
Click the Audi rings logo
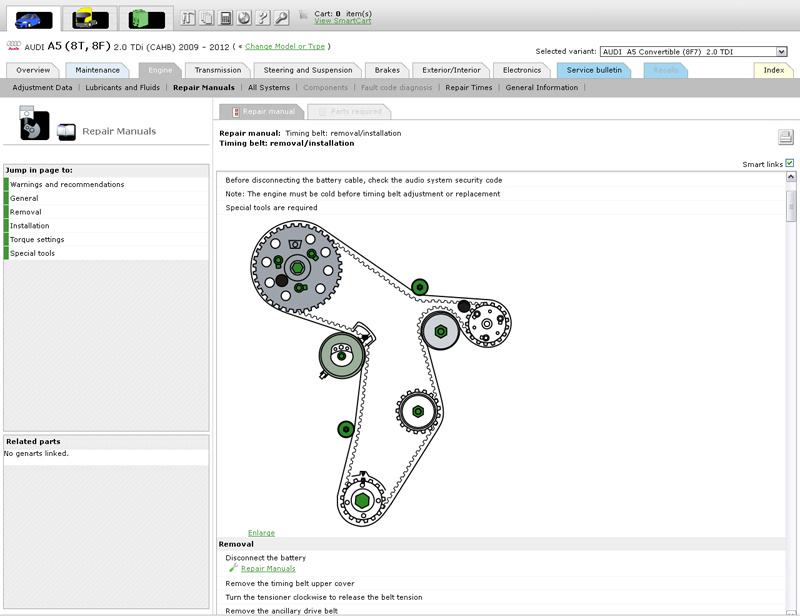pos(14,45)
